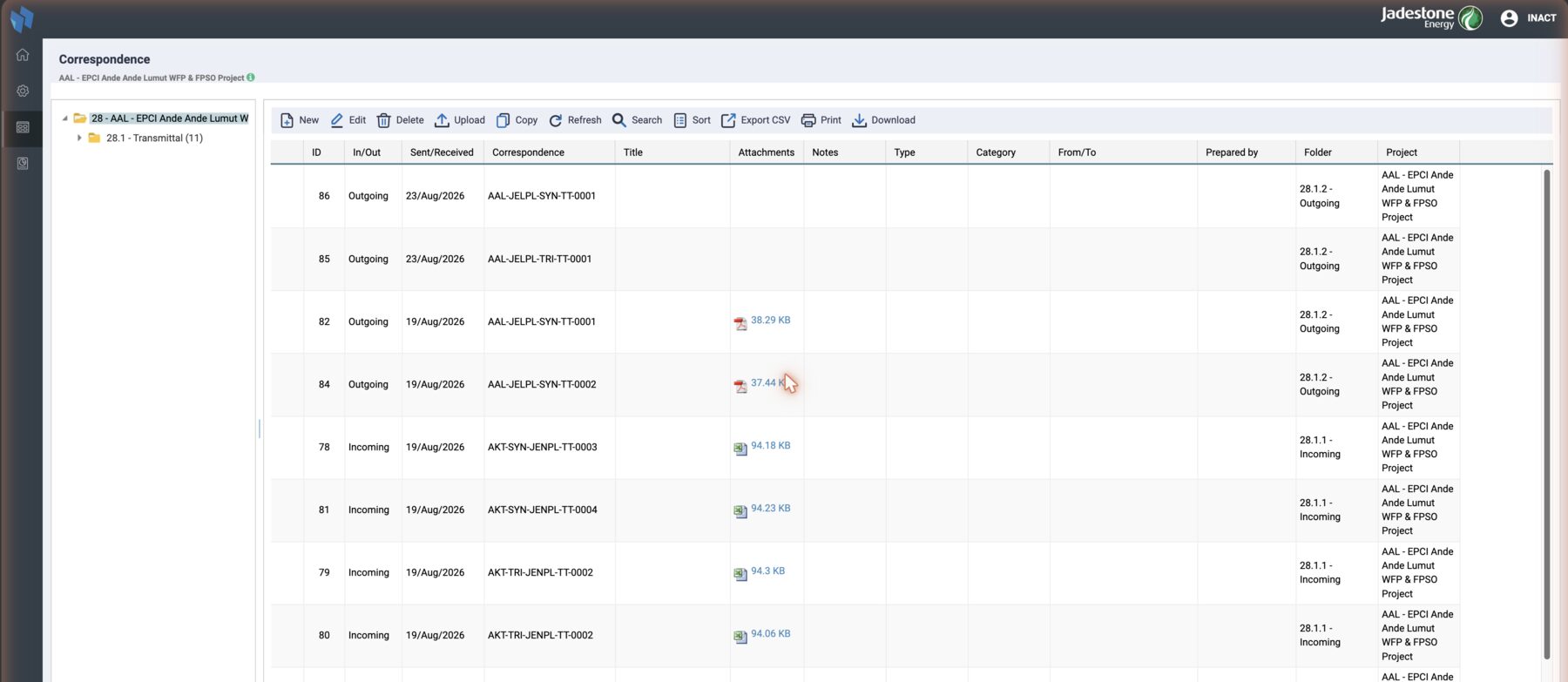
Task: Select the correspondence module icon in sidebar
Action: (23, 127)
